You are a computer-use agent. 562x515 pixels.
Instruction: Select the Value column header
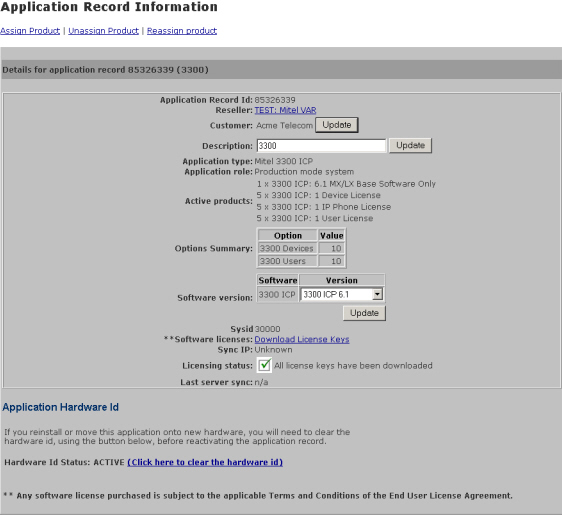(x=332, y=235)
